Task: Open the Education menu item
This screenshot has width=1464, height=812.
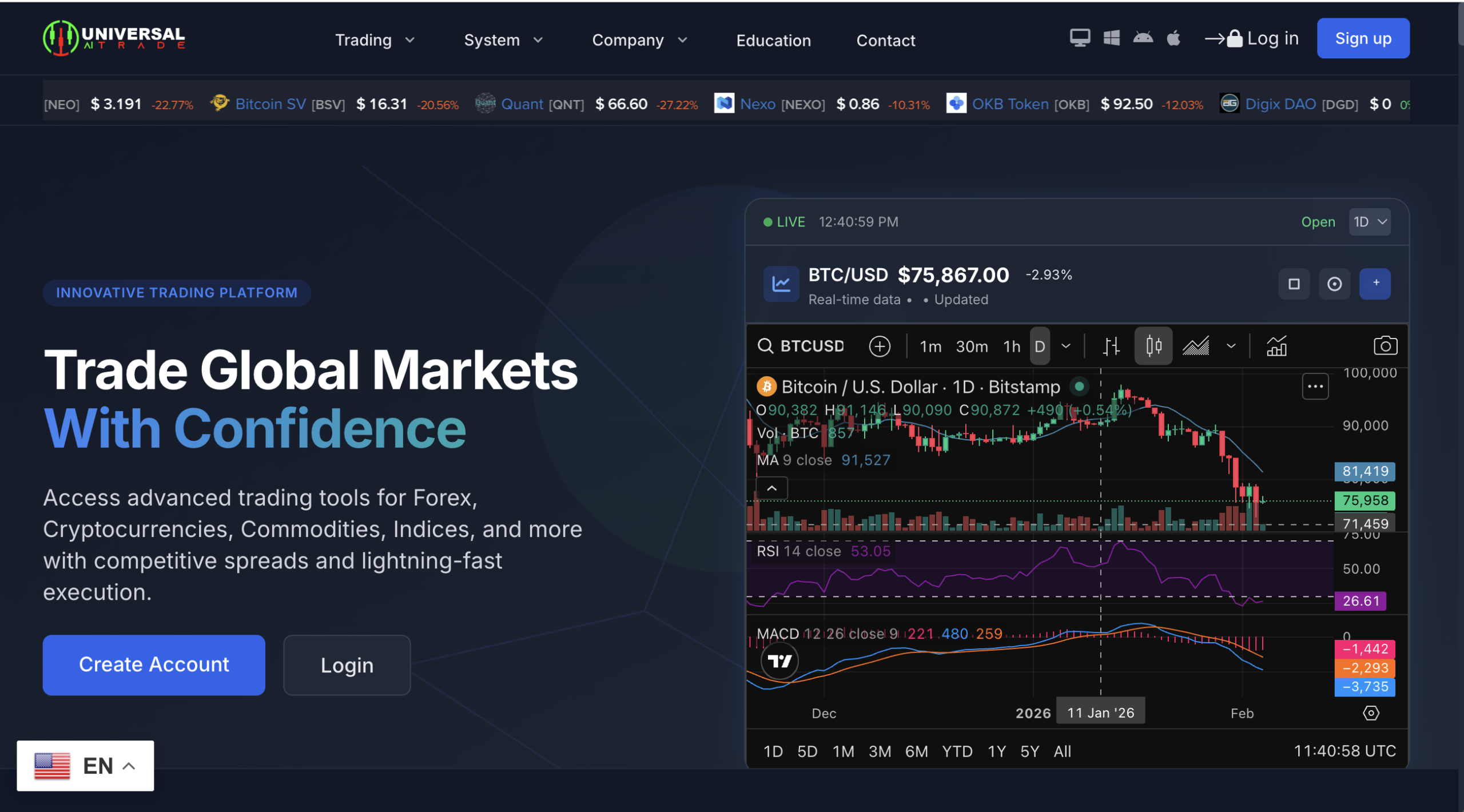Action: (x=773, y=40)
